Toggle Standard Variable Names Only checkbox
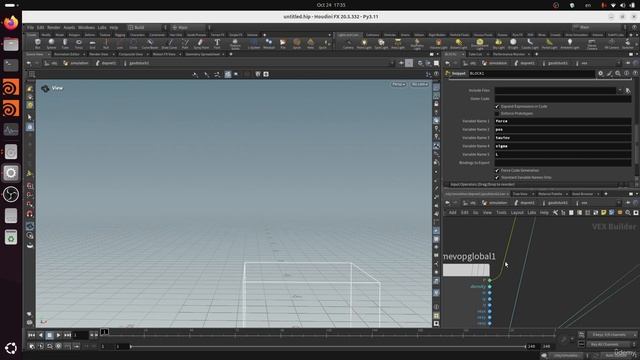 click(x=497, y=178)
